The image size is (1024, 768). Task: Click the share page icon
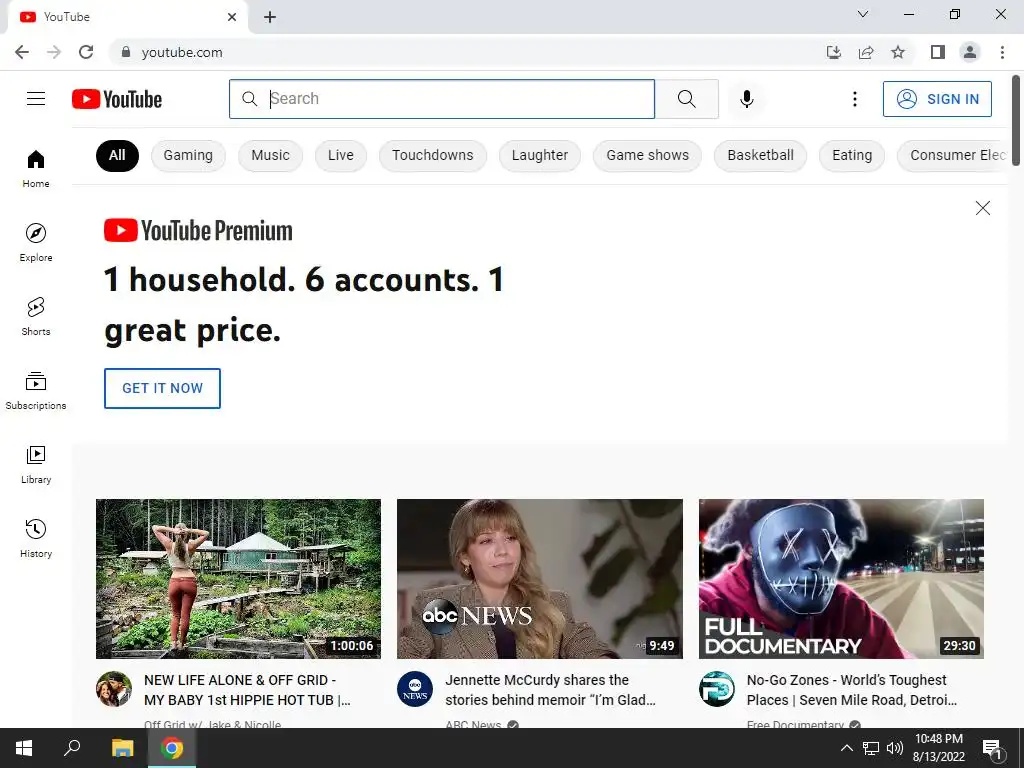click(x=866, y=52)
